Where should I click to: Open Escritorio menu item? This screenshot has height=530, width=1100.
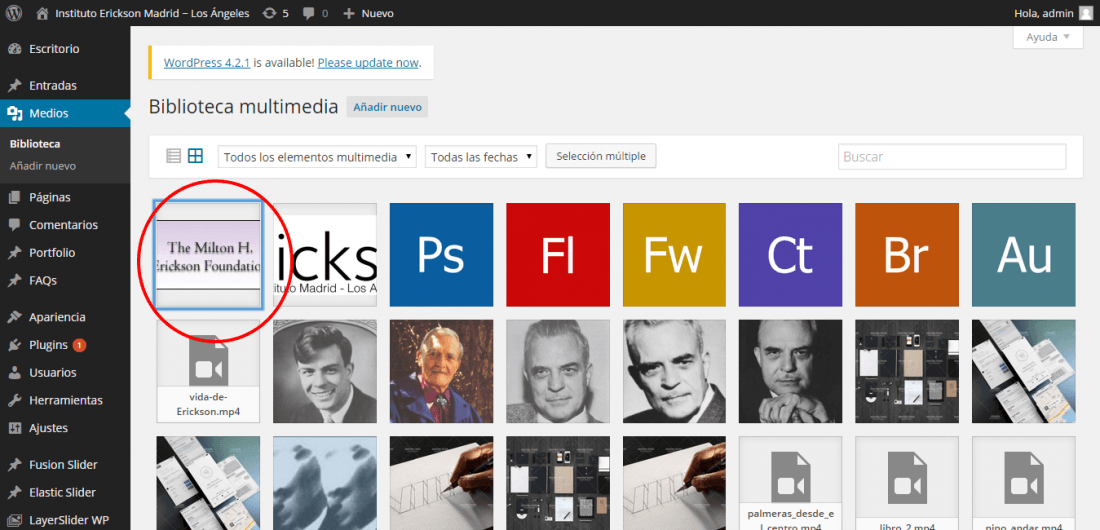point(54,49)
